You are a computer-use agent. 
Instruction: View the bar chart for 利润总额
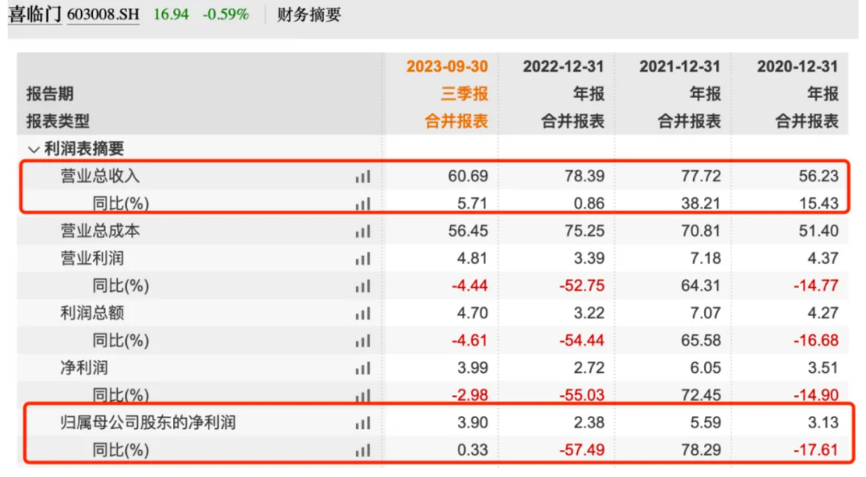pyautogui.click(x=362, y=313)
